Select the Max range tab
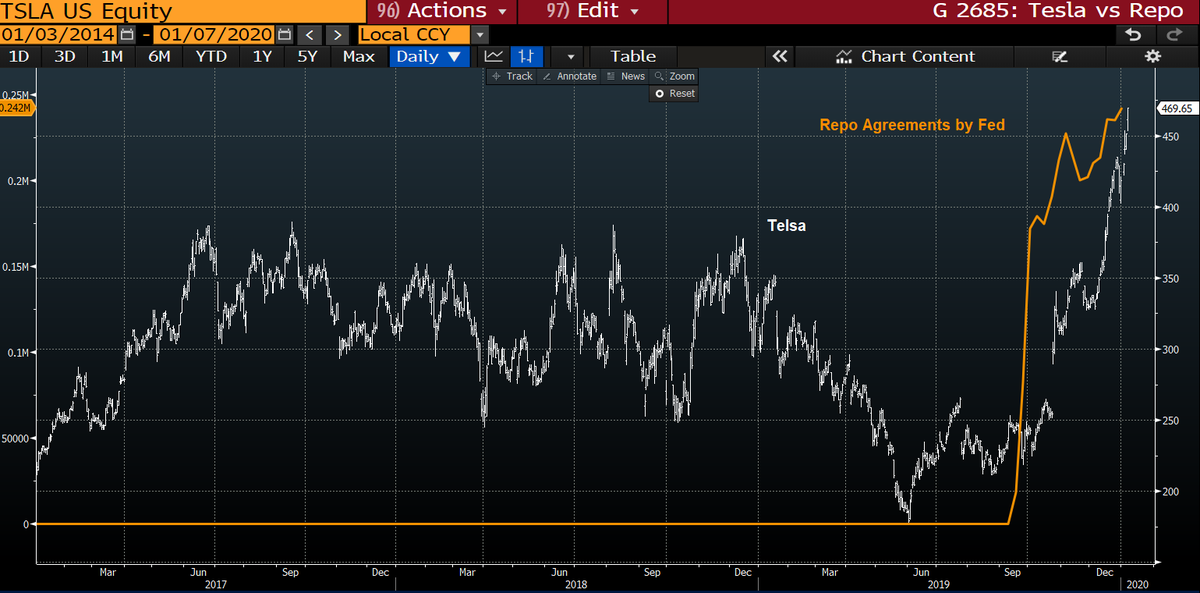The width and height of the screenshot is (1200, 593). (358, 57)
